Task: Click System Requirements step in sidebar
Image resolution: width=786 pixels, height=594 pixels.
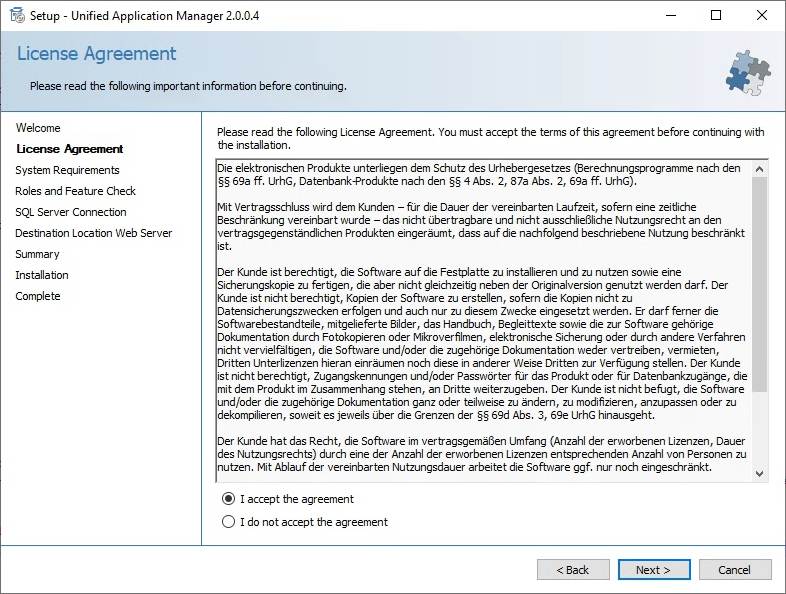Action: point(67,170)
